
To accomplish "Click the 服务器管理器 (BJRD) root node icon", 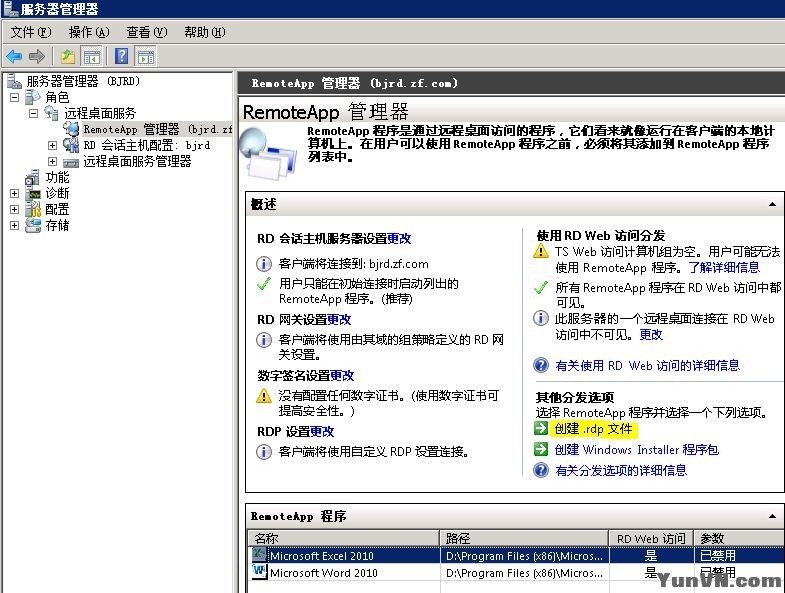I will 14,81.
